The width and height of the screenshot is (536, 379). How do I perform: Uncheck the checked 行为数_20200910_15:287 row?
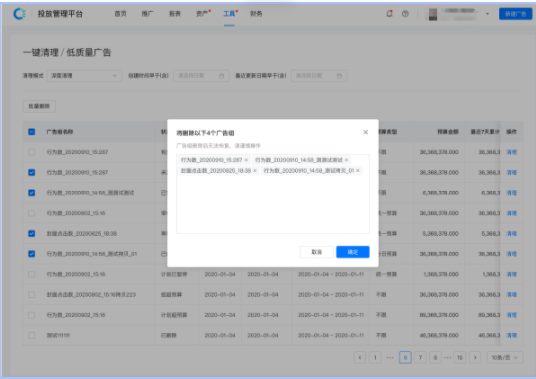(x=31, y=172)
